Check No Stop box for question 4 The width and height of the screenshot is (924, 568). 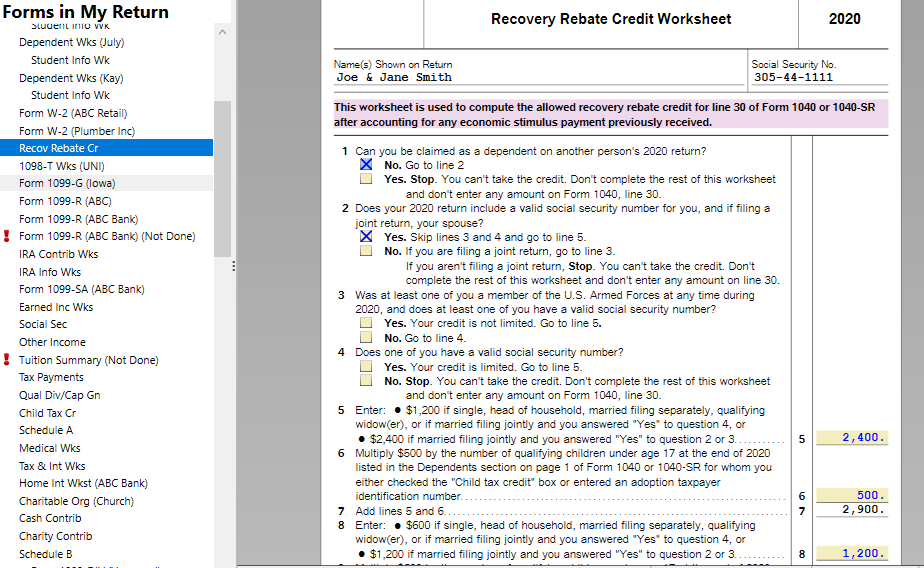click(x=366, y=381)
